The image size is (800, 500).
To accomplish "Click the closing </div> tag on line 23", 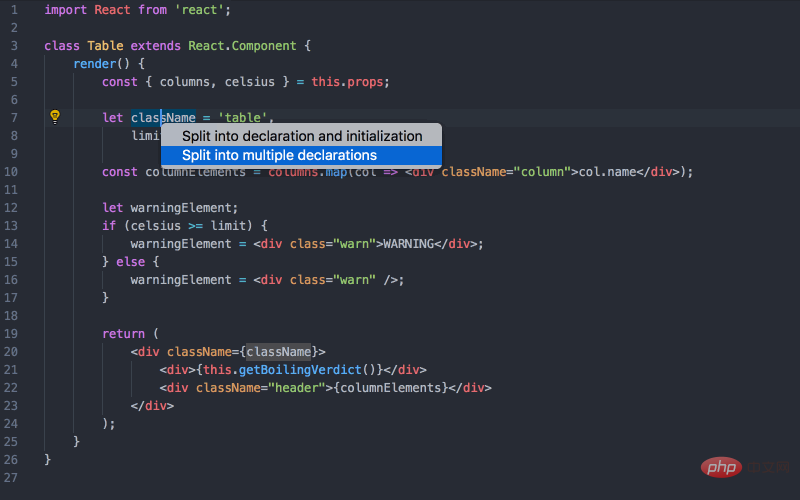I will point(152,406).
